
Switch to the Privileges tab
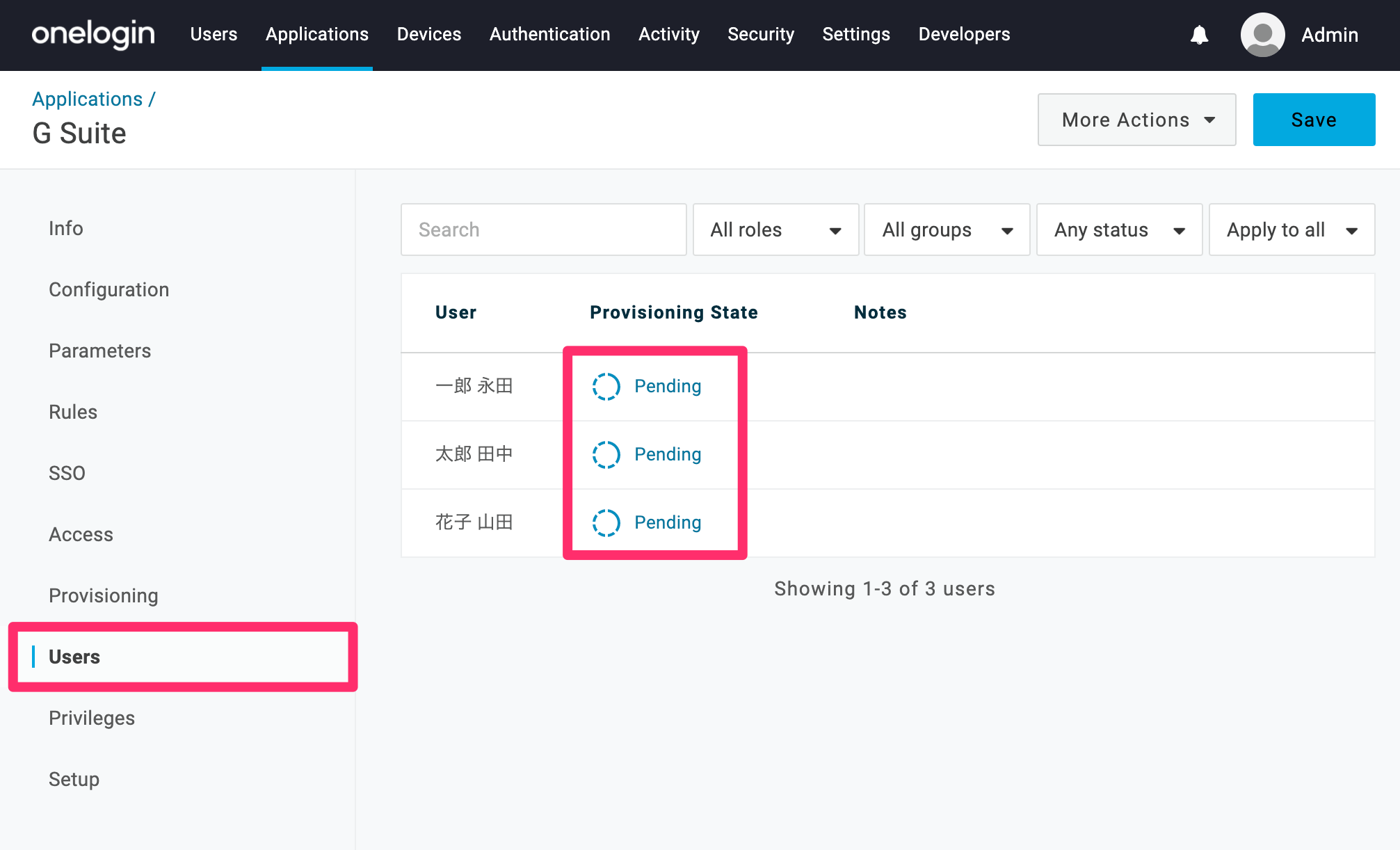tap(92, 718)
